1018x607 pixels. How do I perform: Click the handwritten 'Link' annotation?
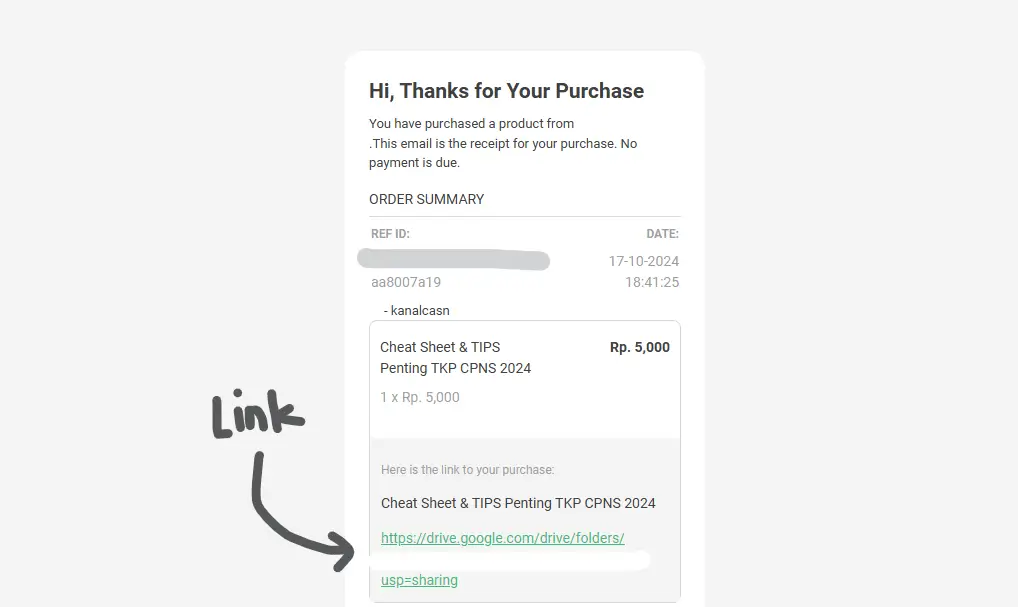pyautogui.click(x=257, y=416)
